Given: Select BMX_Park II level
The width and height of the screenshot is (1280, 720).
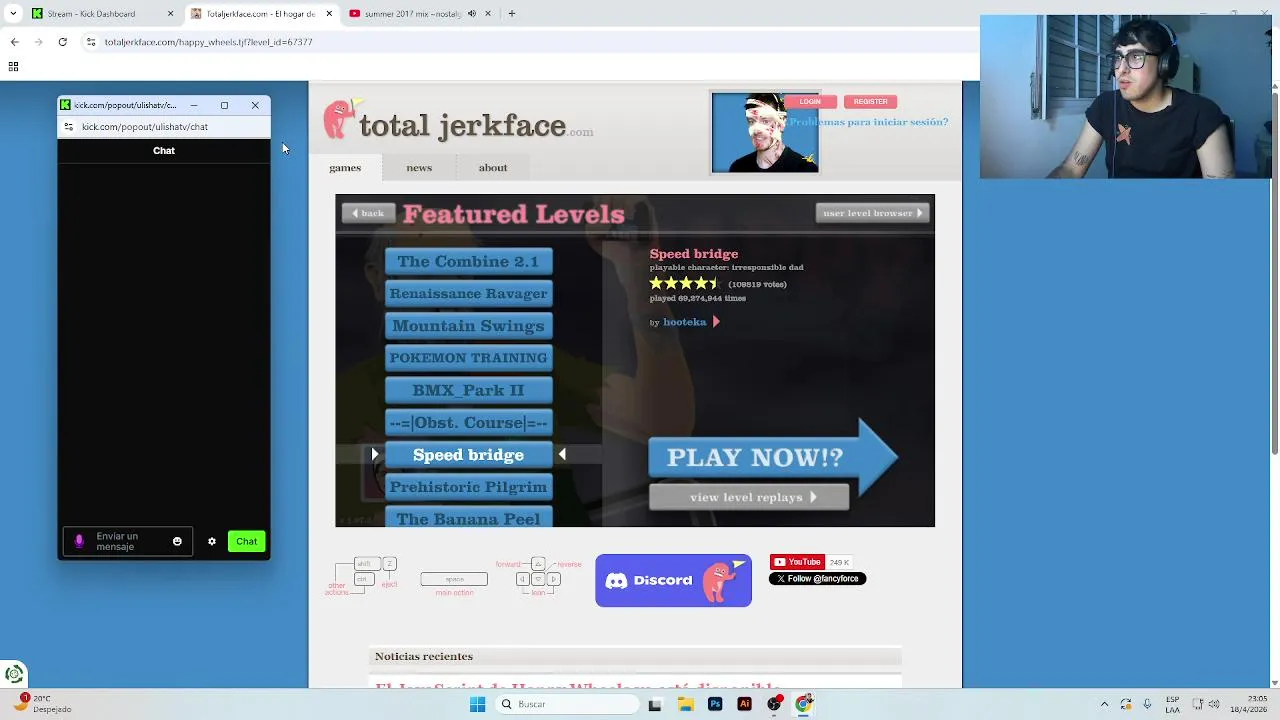Looking at the screenshot, I should (x=468, y=390).
